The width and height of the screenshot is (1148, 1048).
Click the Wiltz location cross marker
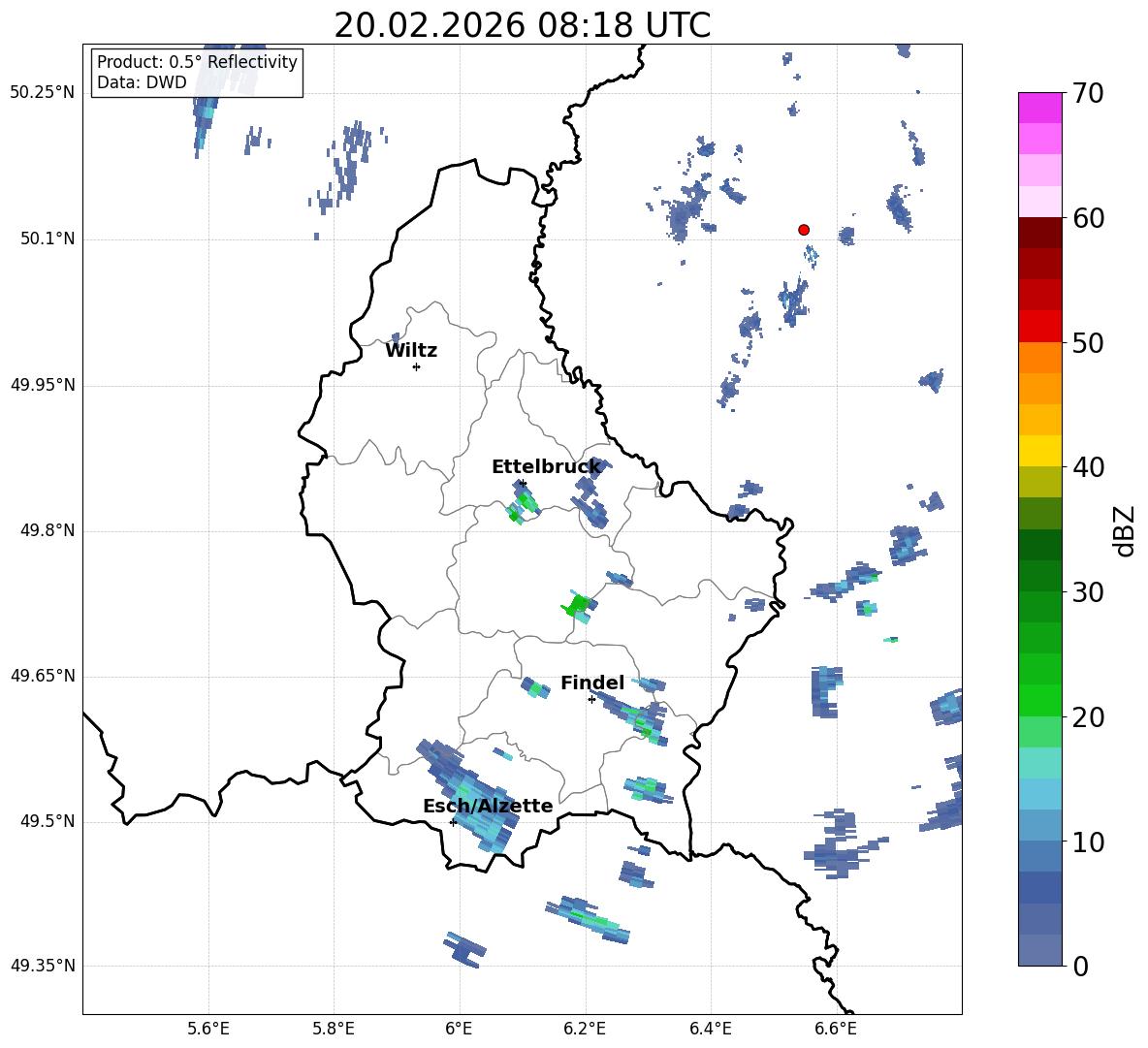[416, 366]
